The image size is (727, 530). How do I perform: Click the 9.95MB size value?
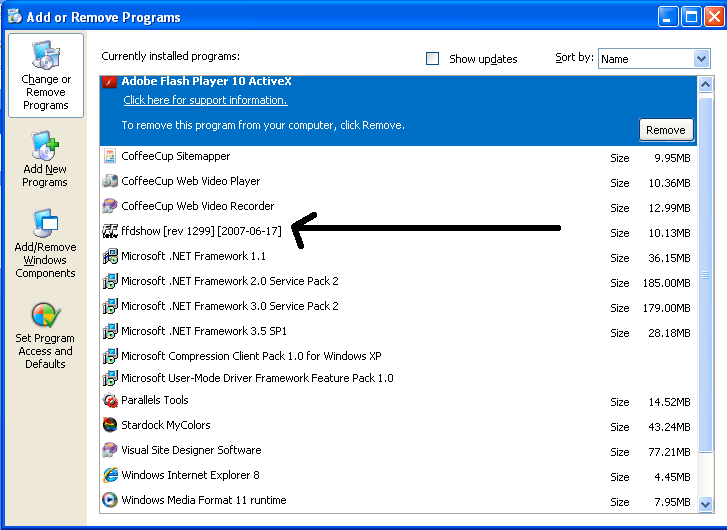pyautogui.click(x=672, y=158)
